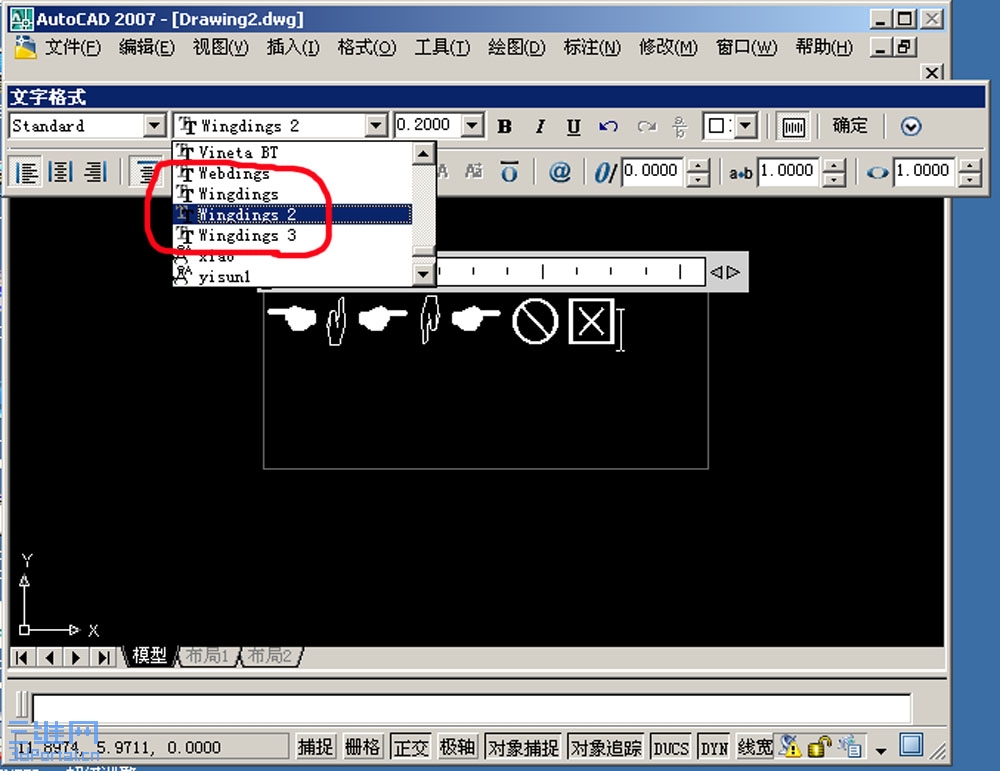The height and width of the screenshot is (771, 1000).
Task: Click the text color swatch box
Action: pyautogui.click(x=717, y=126)
